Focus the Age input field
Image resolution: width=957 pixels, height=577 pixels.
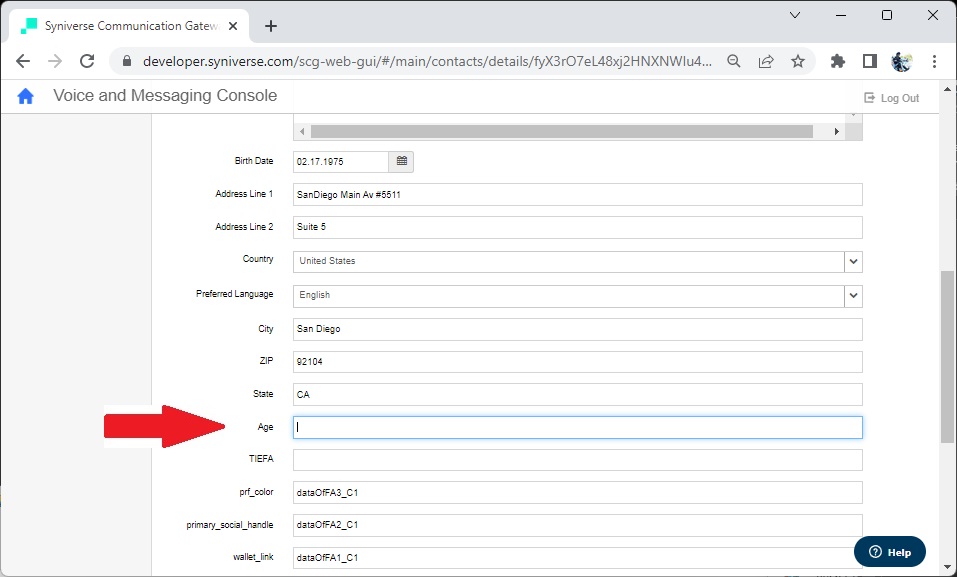(577, 427)
